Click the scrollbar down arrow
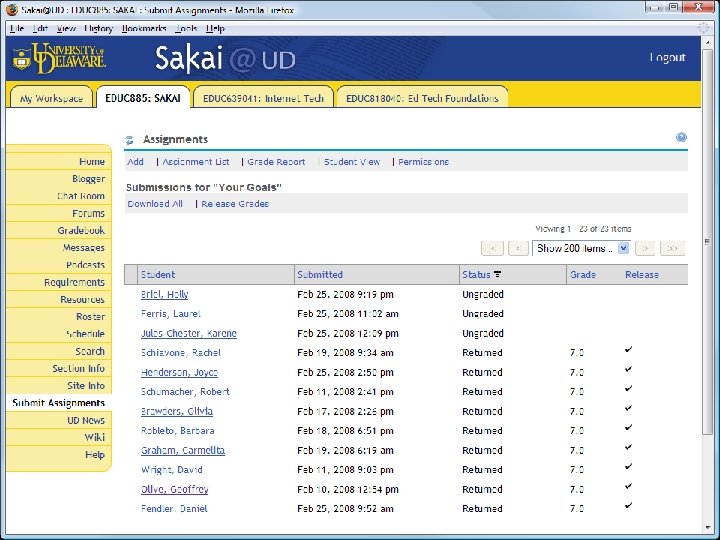720x540 pixels. click(708, 527)
